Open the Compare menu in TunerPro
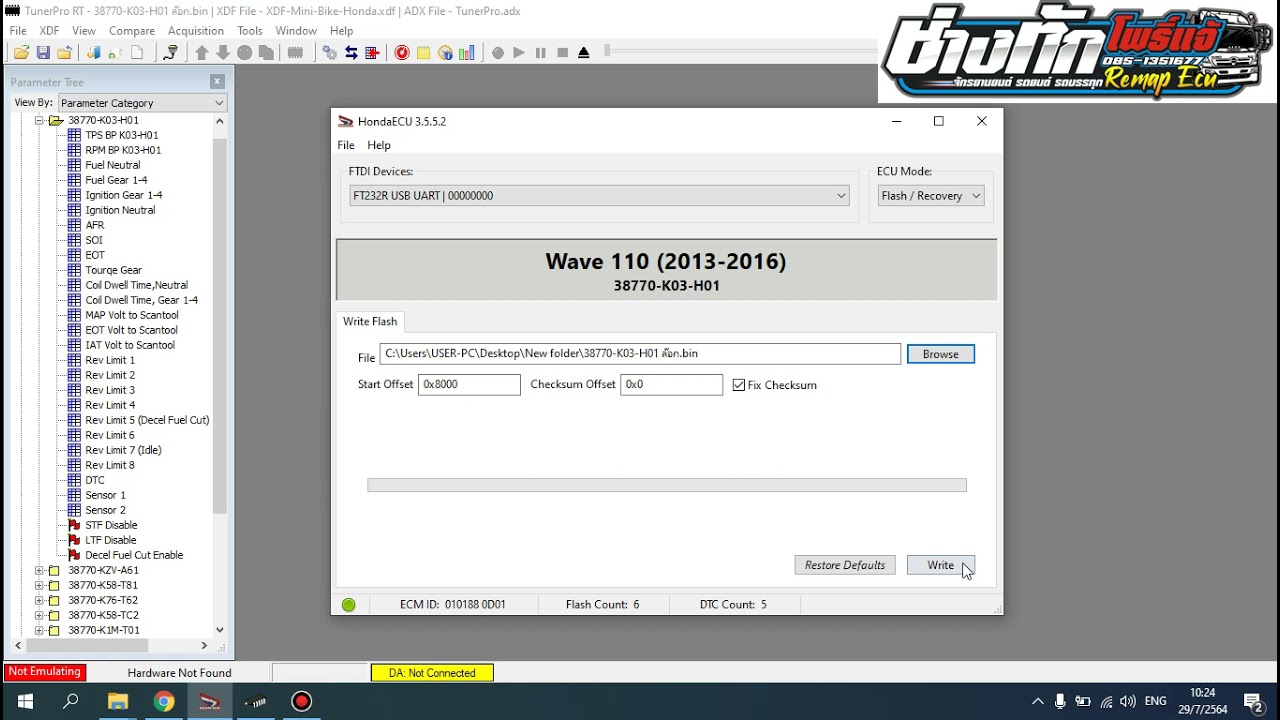 132,31
